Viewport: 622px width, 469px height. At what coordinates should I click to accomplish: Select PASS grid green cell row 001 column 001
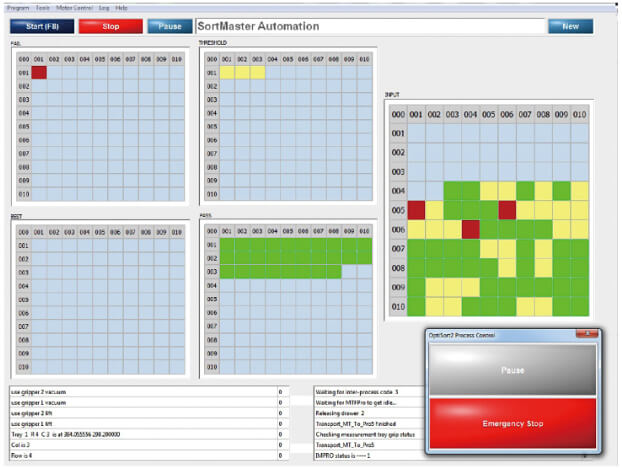coord(227,245)
